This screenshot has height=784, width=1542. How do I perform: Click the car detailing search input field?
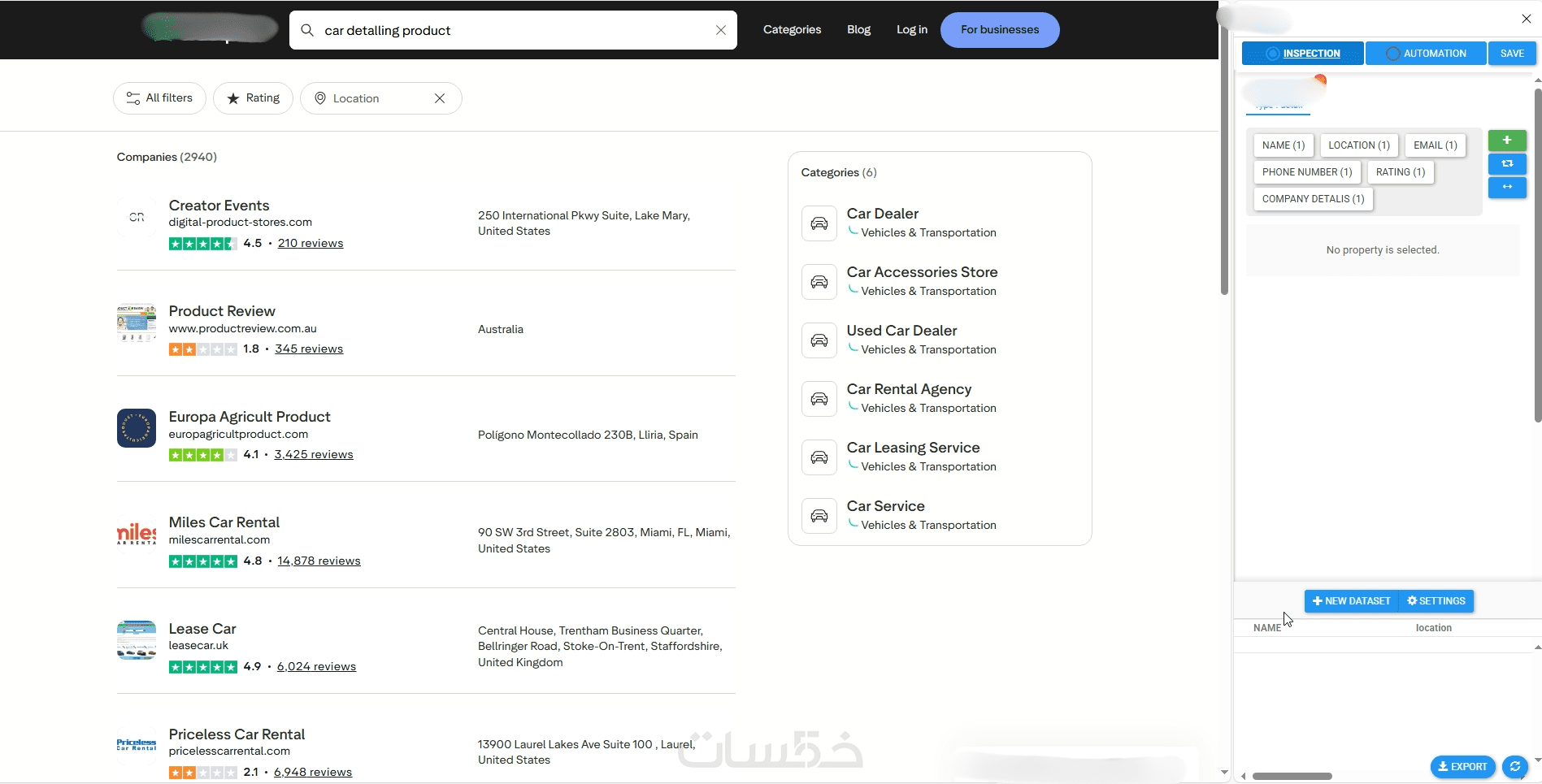coord(513,30)
